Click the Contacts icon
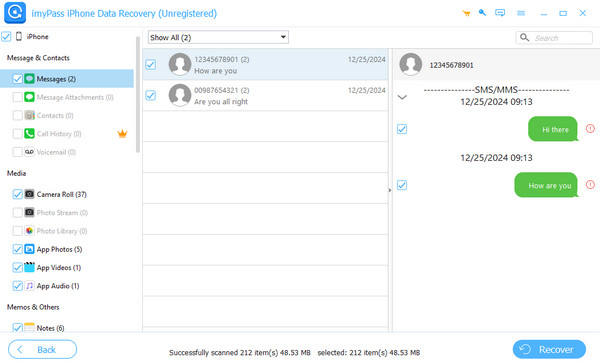600x364 pixels. tap(29, 115)
